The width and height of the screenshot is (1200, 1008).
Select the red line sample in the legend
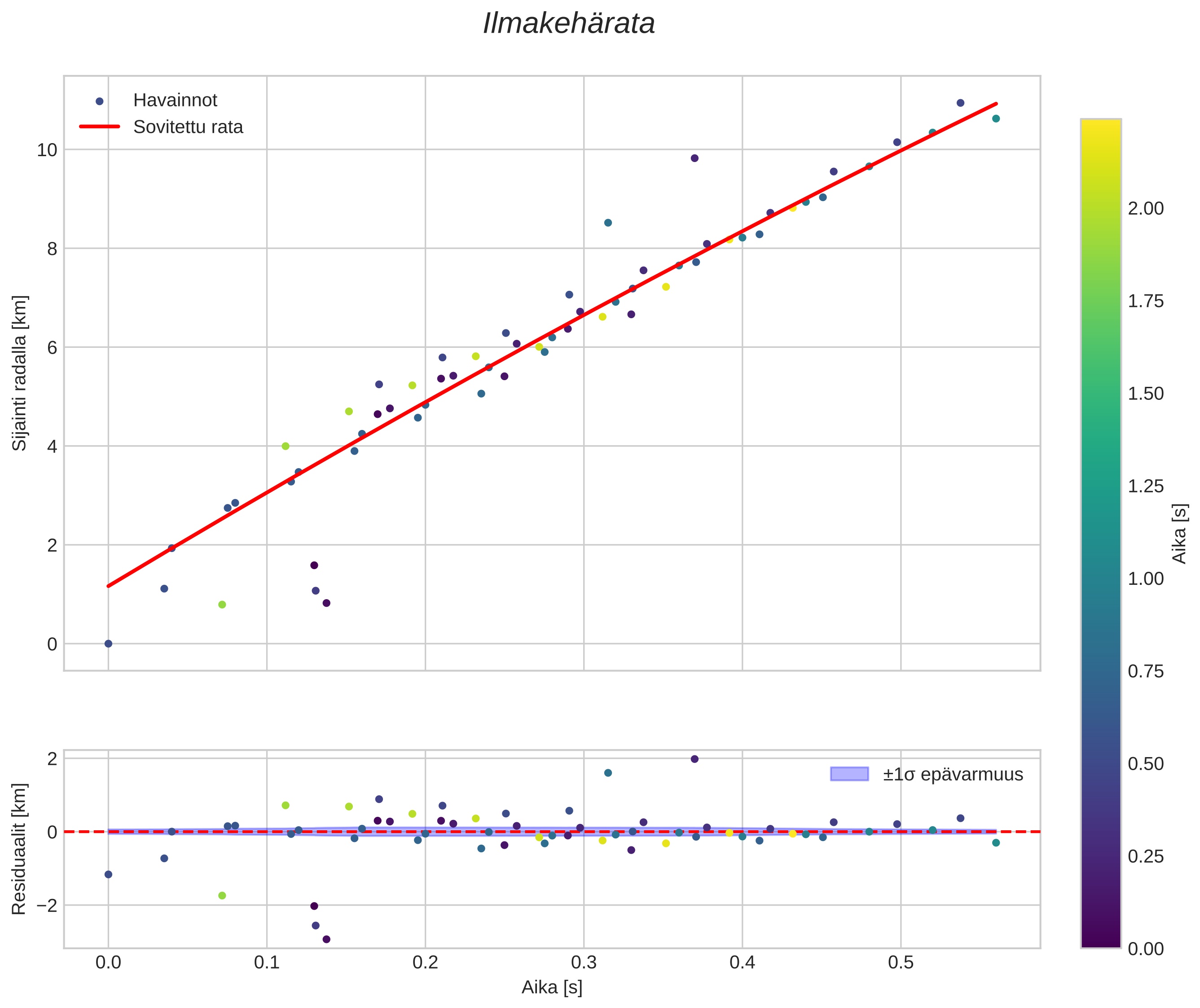click(100, 127)
